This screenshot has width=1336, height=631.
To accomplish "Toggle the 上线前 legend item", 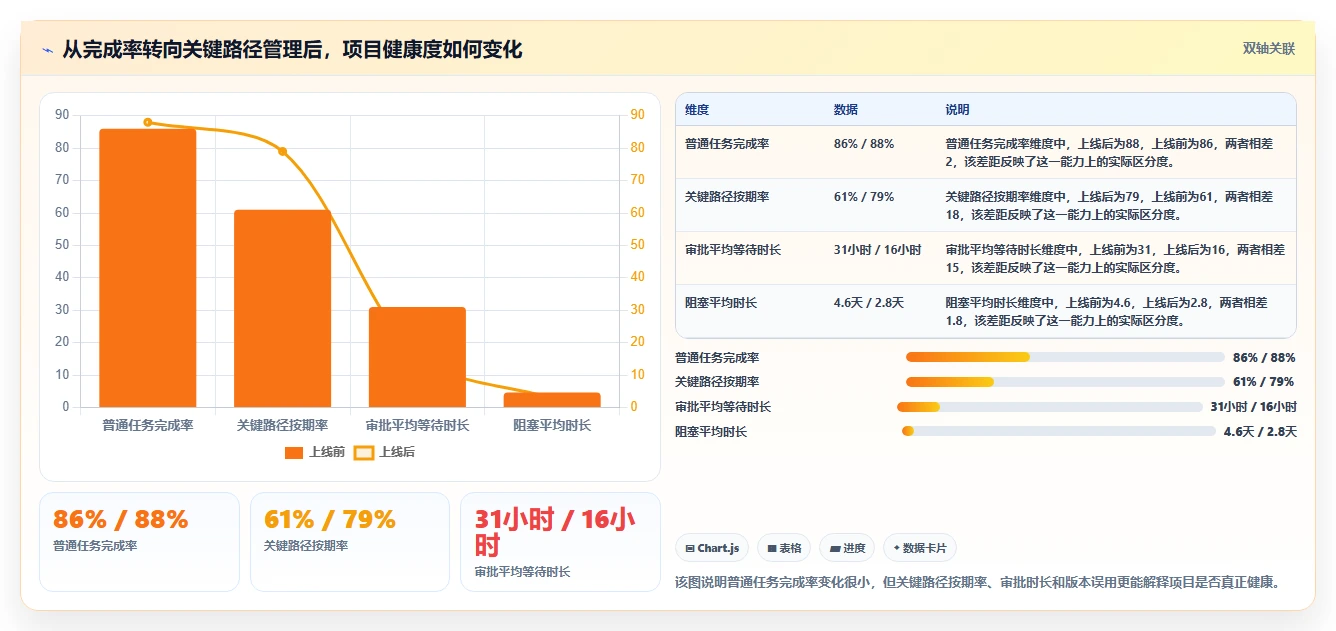I will click(315, 452).
